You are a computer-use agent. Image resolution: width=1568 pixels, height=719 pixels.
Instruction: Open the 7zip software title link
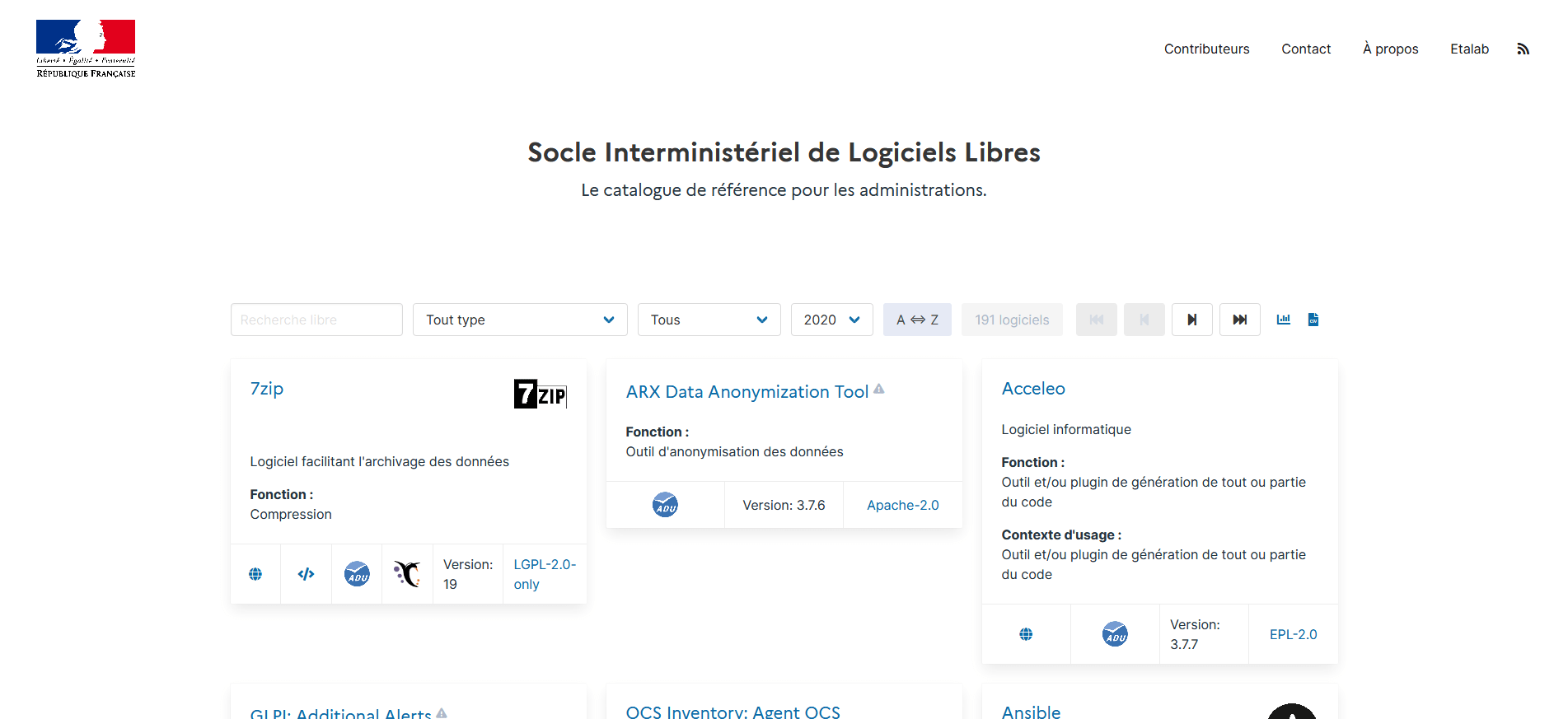tap(267, 389)
